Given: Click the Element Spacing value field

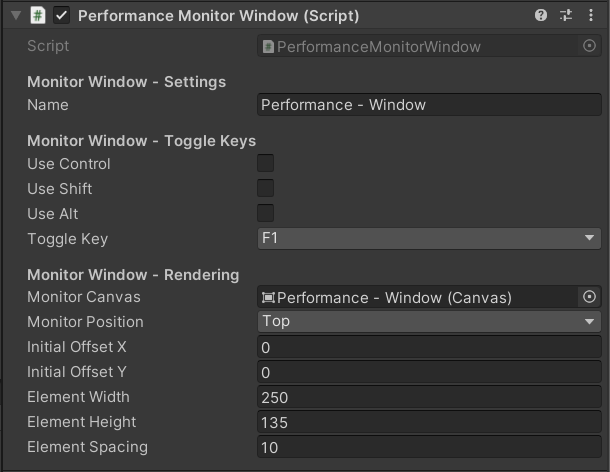Looking at the screenshot, I should 429,447.
